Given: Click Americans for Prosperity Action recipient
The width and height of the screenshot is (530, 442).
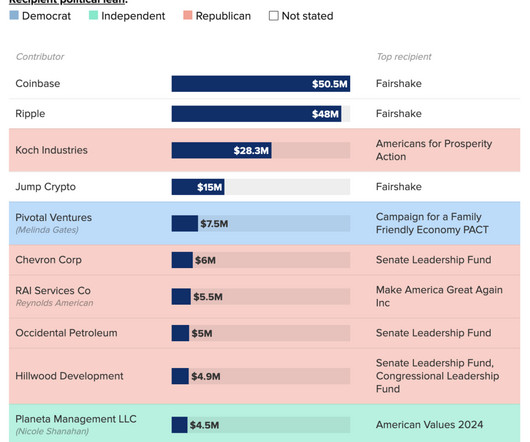Looking at the screenshot, I should [434, 150].
